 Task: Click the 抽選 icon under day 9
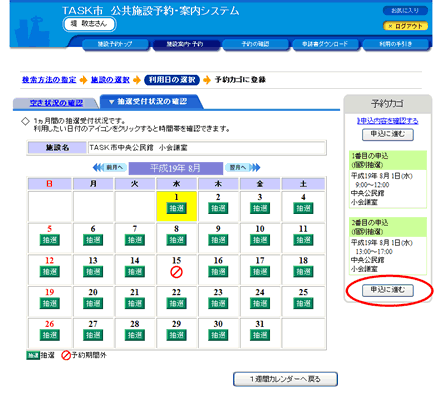218,240
